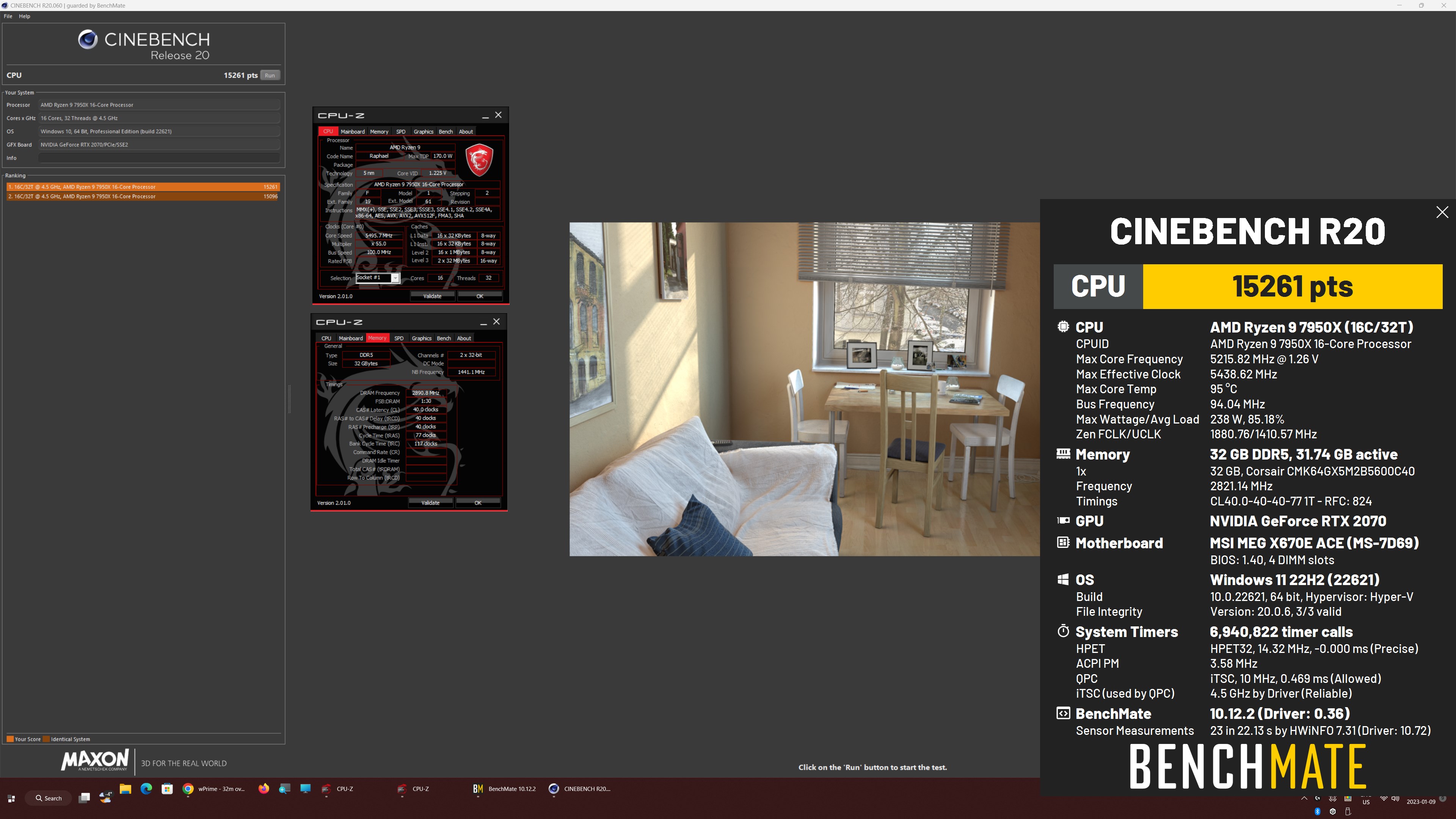The width and height of the screenshot is (1456, 819).
Task: Click the rendered room image
Action: click(x=804, y=389)
